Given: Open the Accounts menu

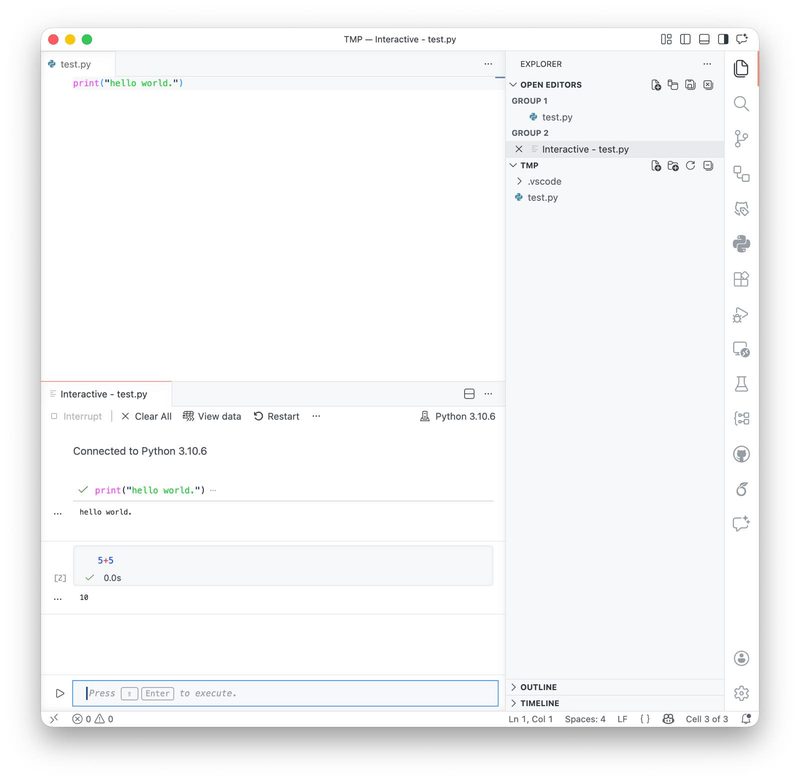Looking at the screenshot, I should pos(741,658).
